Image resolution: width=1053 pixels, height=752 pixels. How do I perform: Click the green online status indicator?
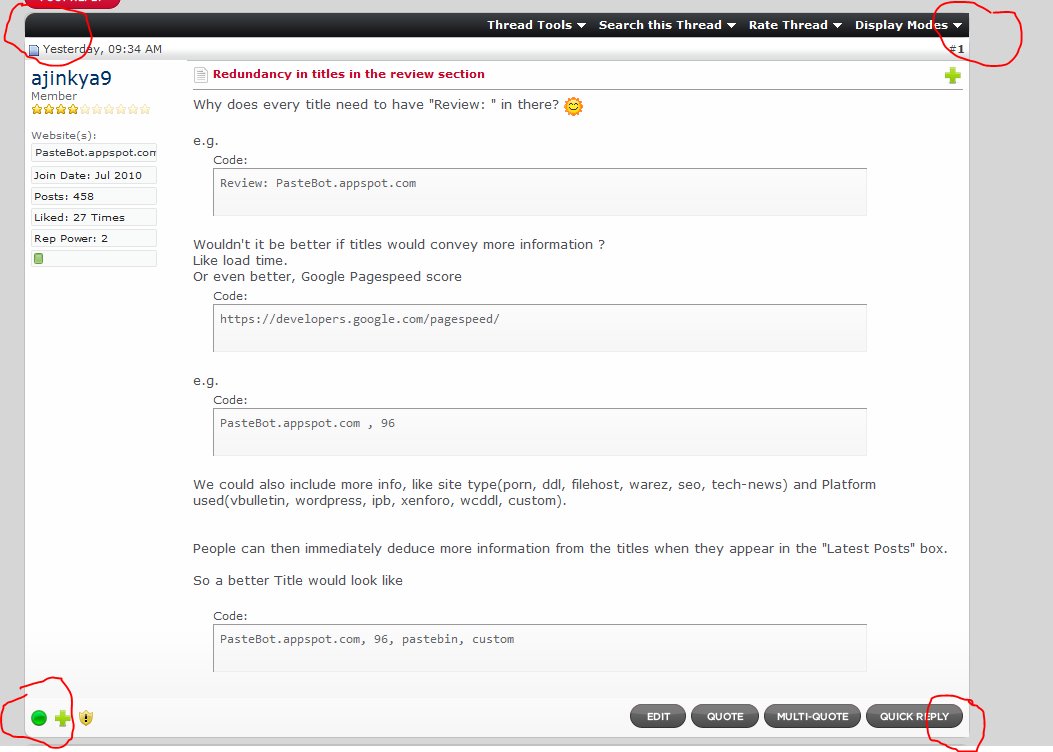[39, 717]
